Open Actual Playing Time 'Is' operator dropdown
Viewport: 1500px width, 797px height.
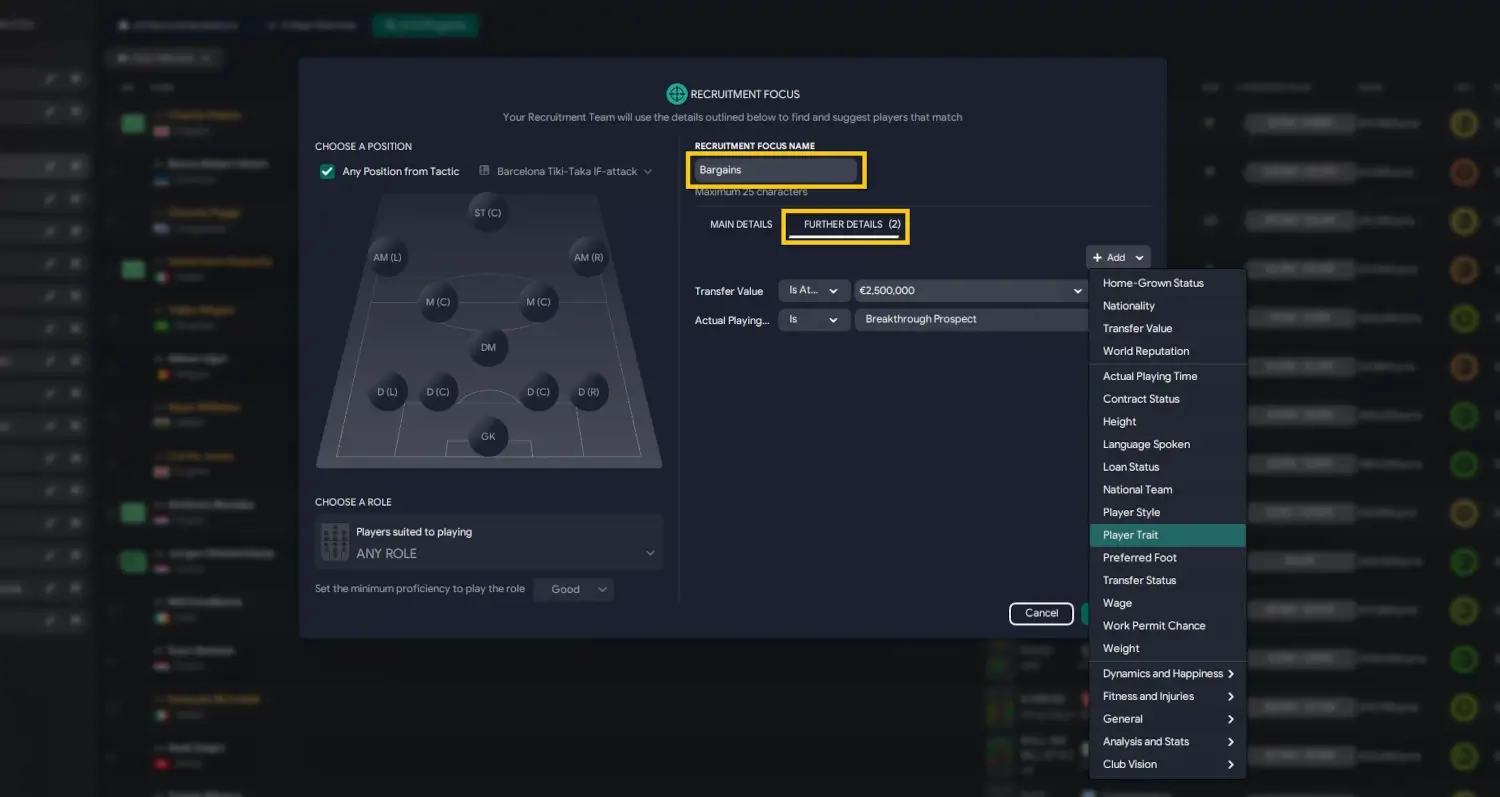click(814, 320)
